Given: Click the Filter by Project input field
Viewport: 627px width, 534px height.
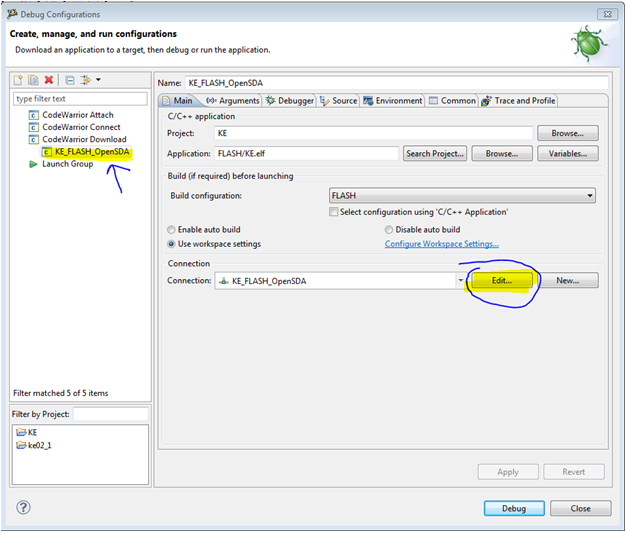Looking at the screenshot, I should (x=111, y=414).
